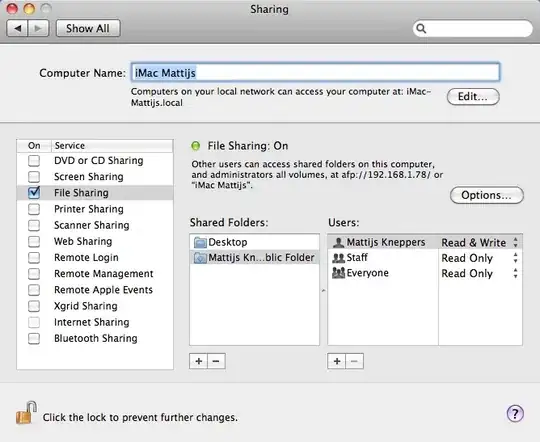Click the Mattijs Kneppers user icon
This screenshot has width=540, height=442.
tap(339, 243)
